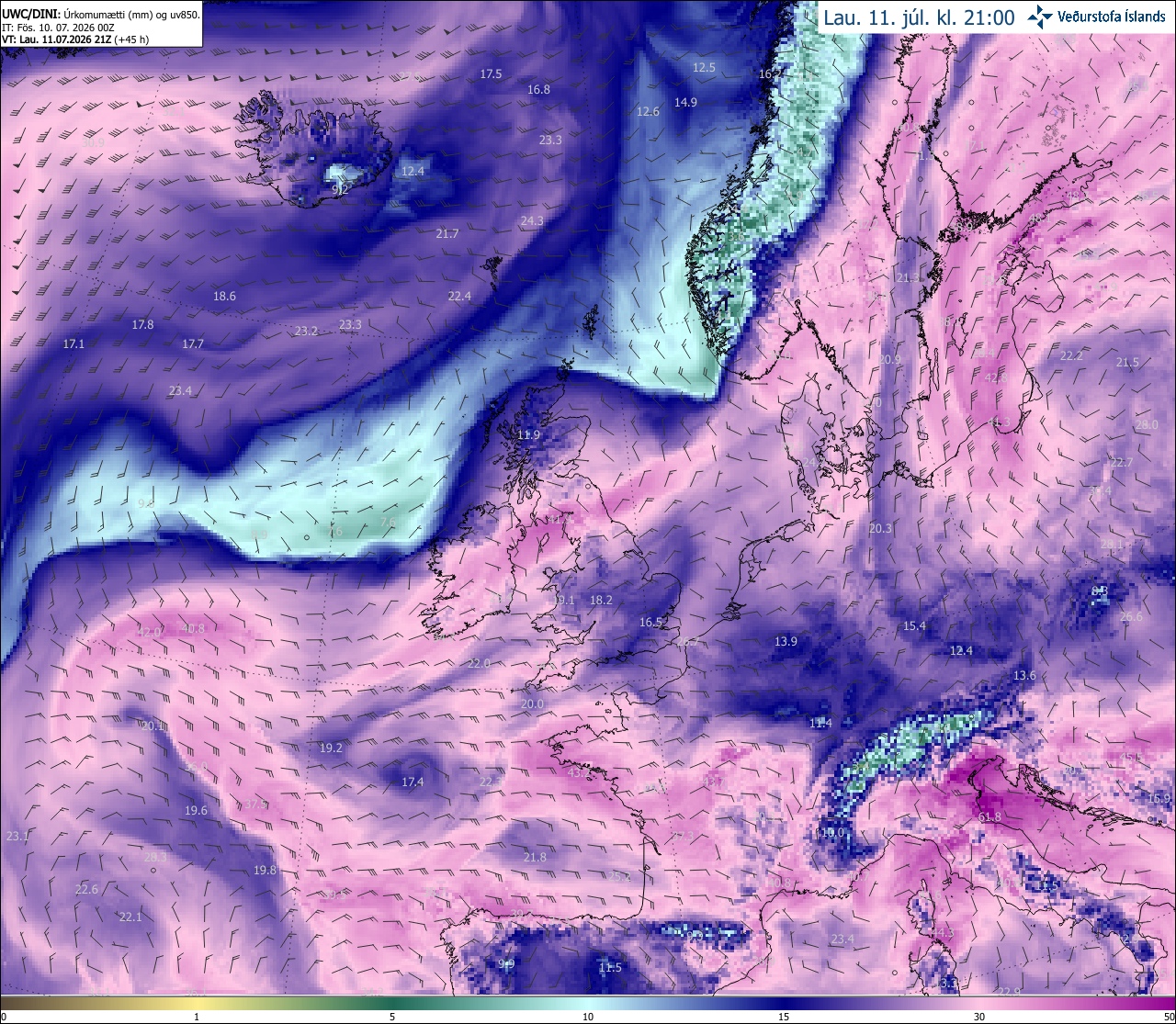Click the 22.4 value southeast of Iceland
The image size is (1176, 1024).
tap(459, 296)
